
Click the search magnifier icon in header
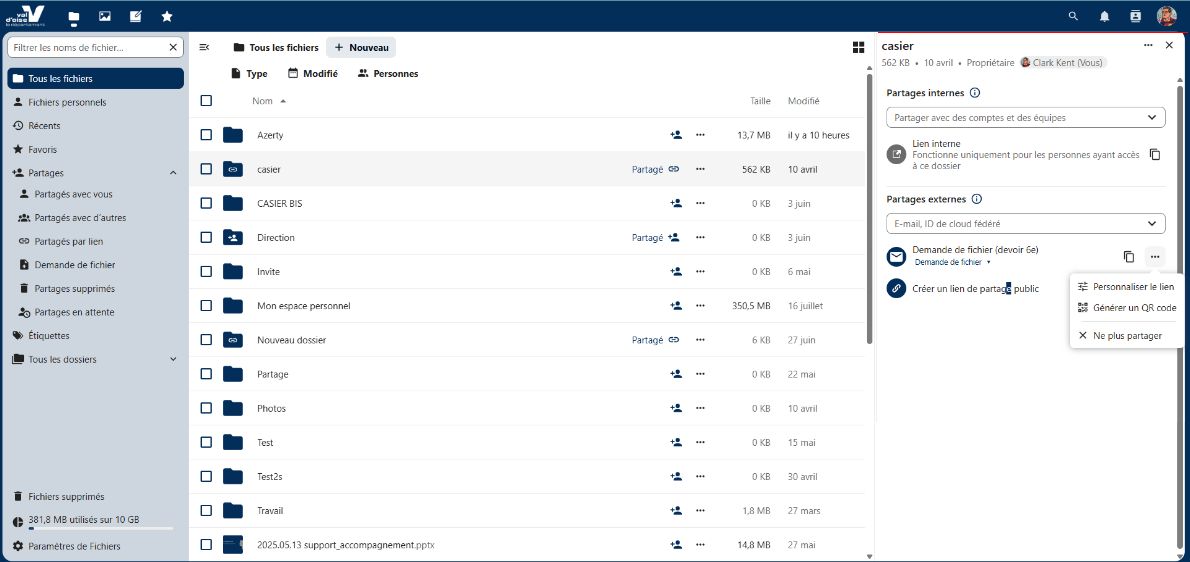1073,16
